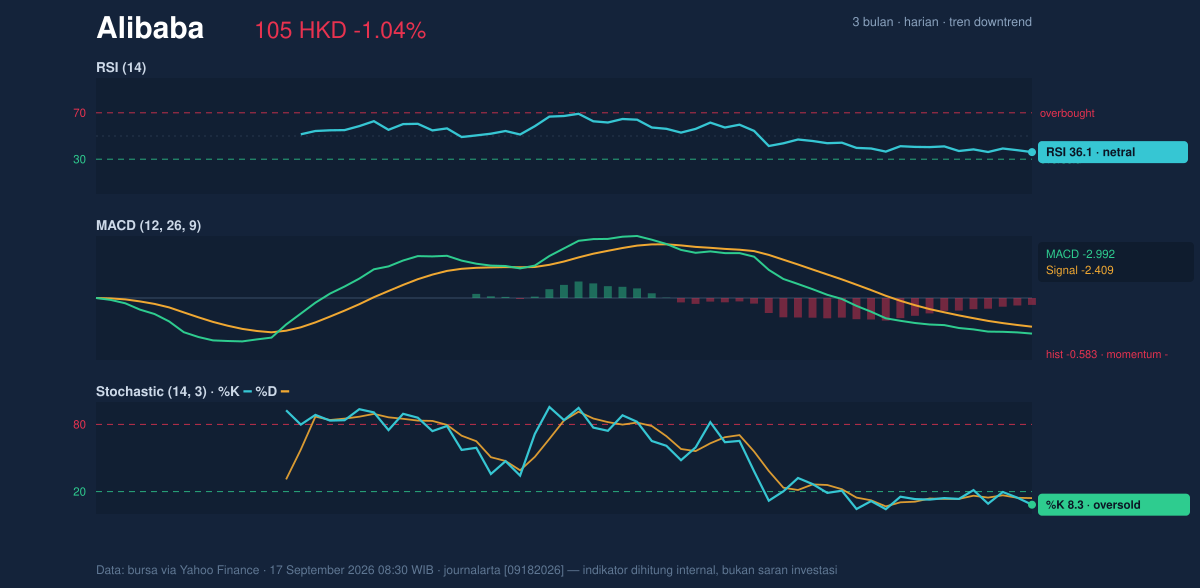
Task: Click the RSI line end-point dot
Action: coord(1032,152)
